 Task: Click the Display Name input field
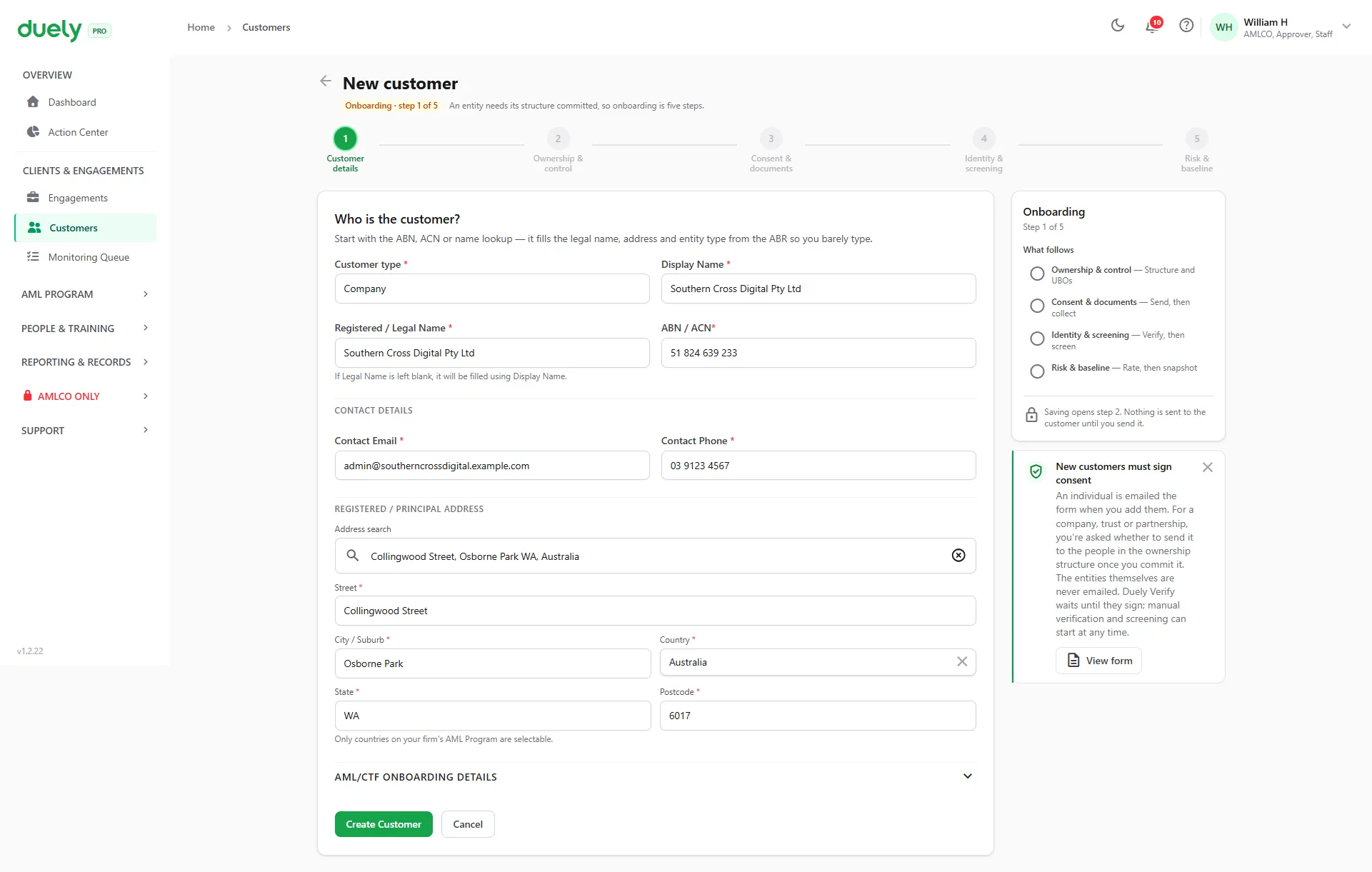[818, 289]
